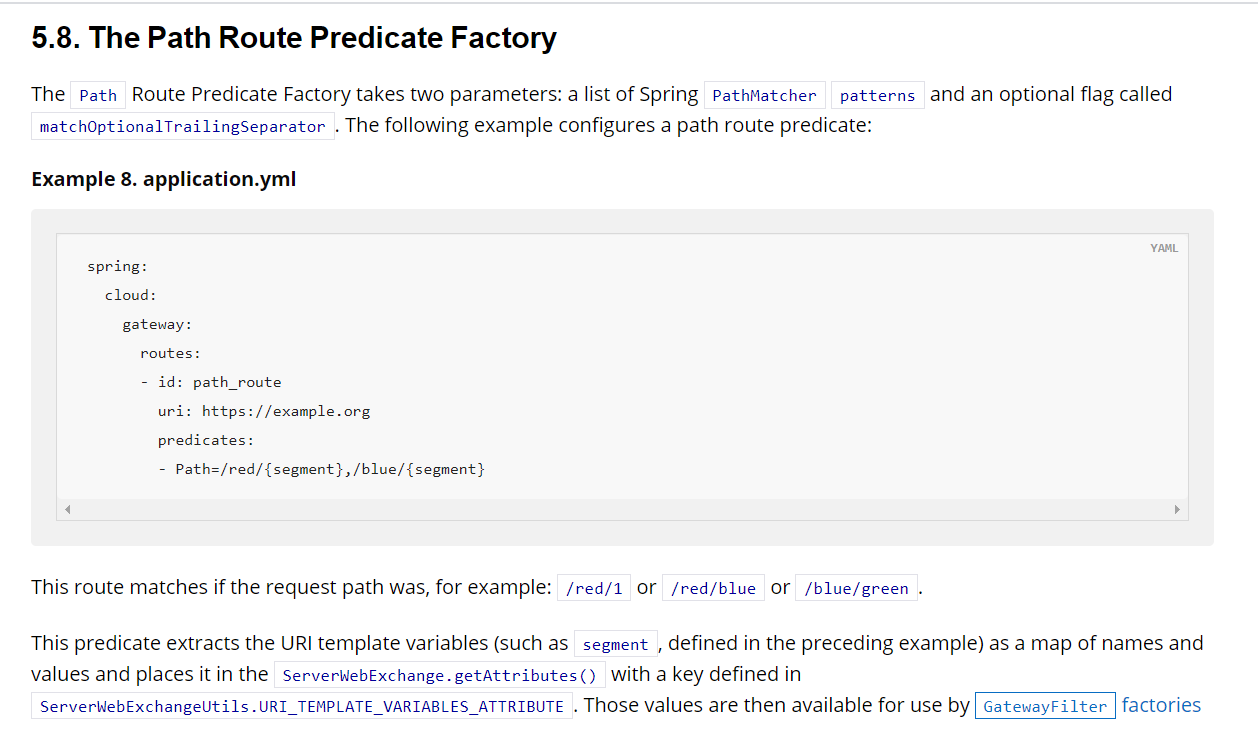Screen dimensions: 1258x743
Task: Click the ServerWebExchange.getAttributes() code term
Action: tap(439, 675)
